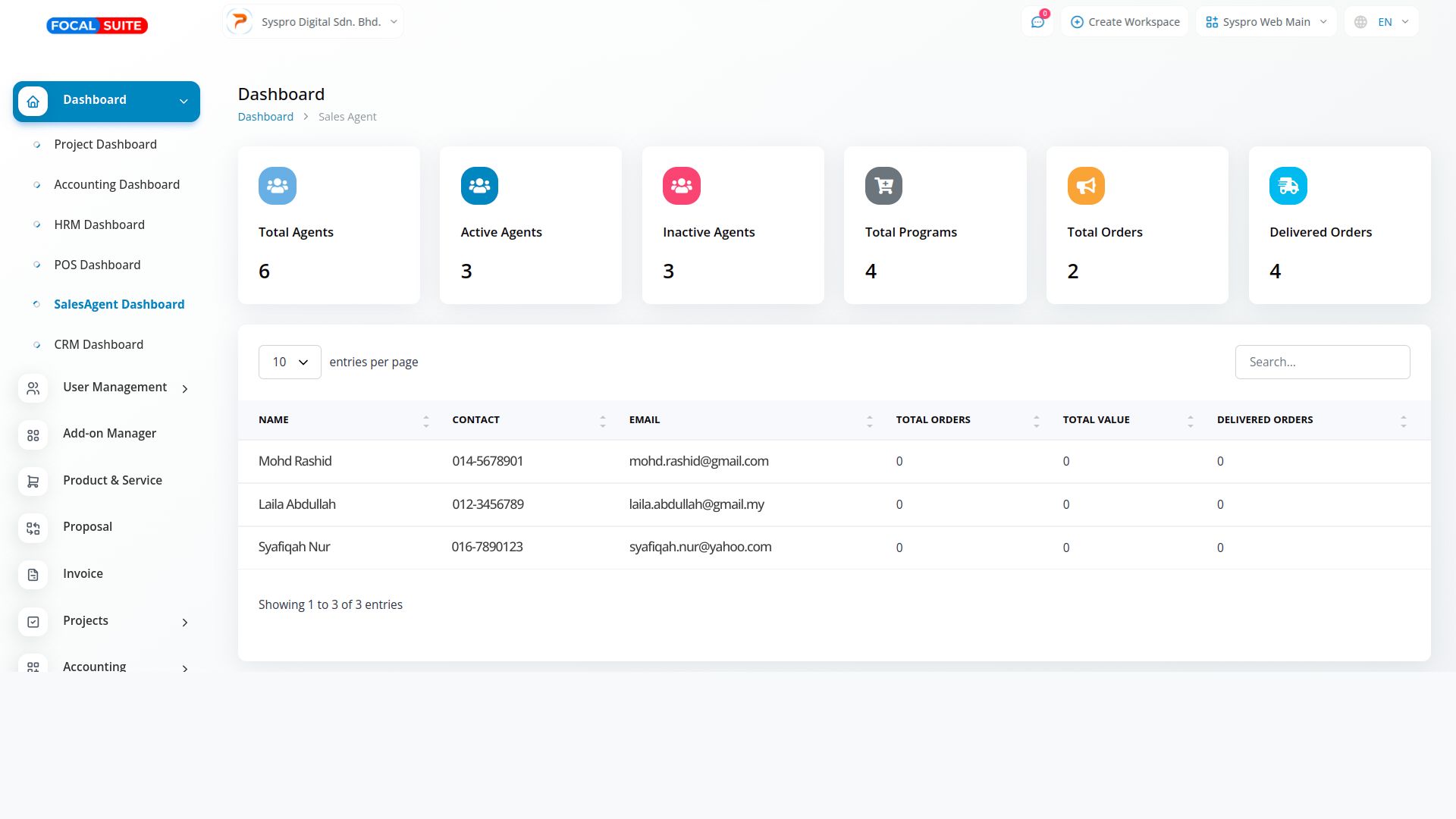This screenshot has height=819, width=1456.
Task: Select HRM Dashboard in sidebar
Action: [x=99, y=224]
